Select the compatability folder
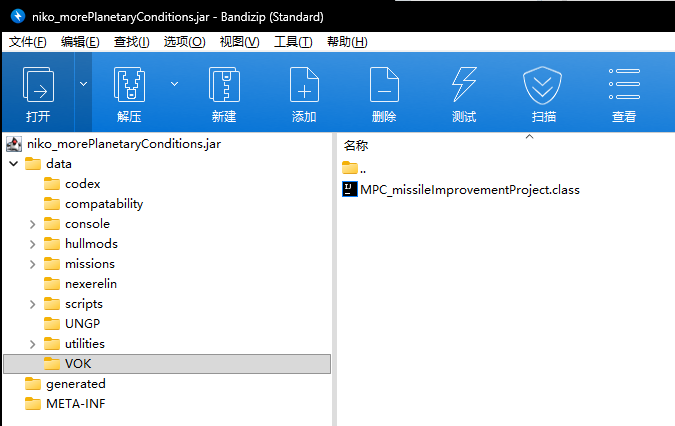Viewport: 675px width, 426px height. pyautogui.click(x=104, y=204)
